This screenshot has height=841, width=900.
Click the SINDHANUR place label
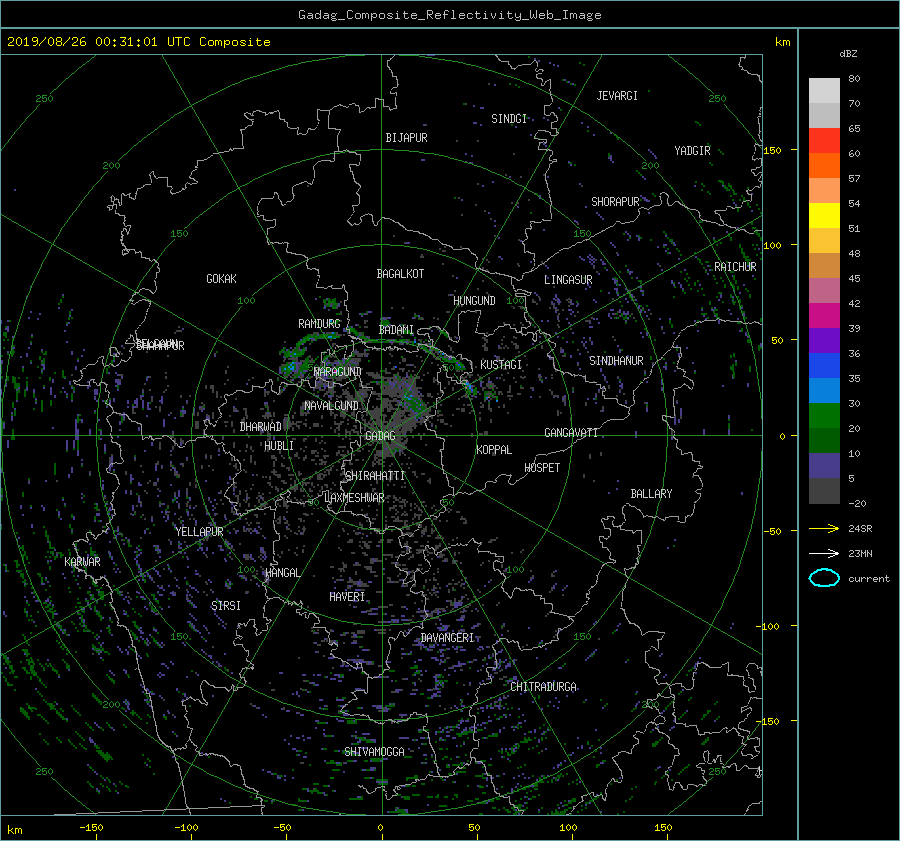pyautogui.click(x=616, y=361)
